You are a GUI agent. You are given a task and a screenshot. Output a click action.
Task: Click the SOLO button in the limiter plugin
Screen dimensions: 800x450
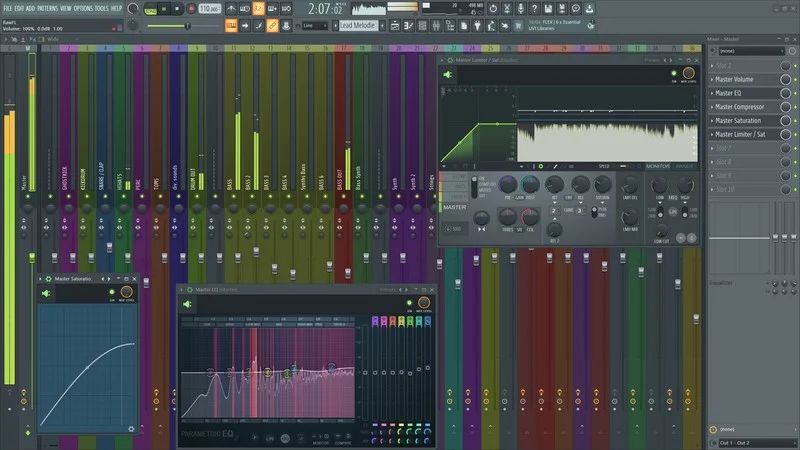[x=454, y=229]
